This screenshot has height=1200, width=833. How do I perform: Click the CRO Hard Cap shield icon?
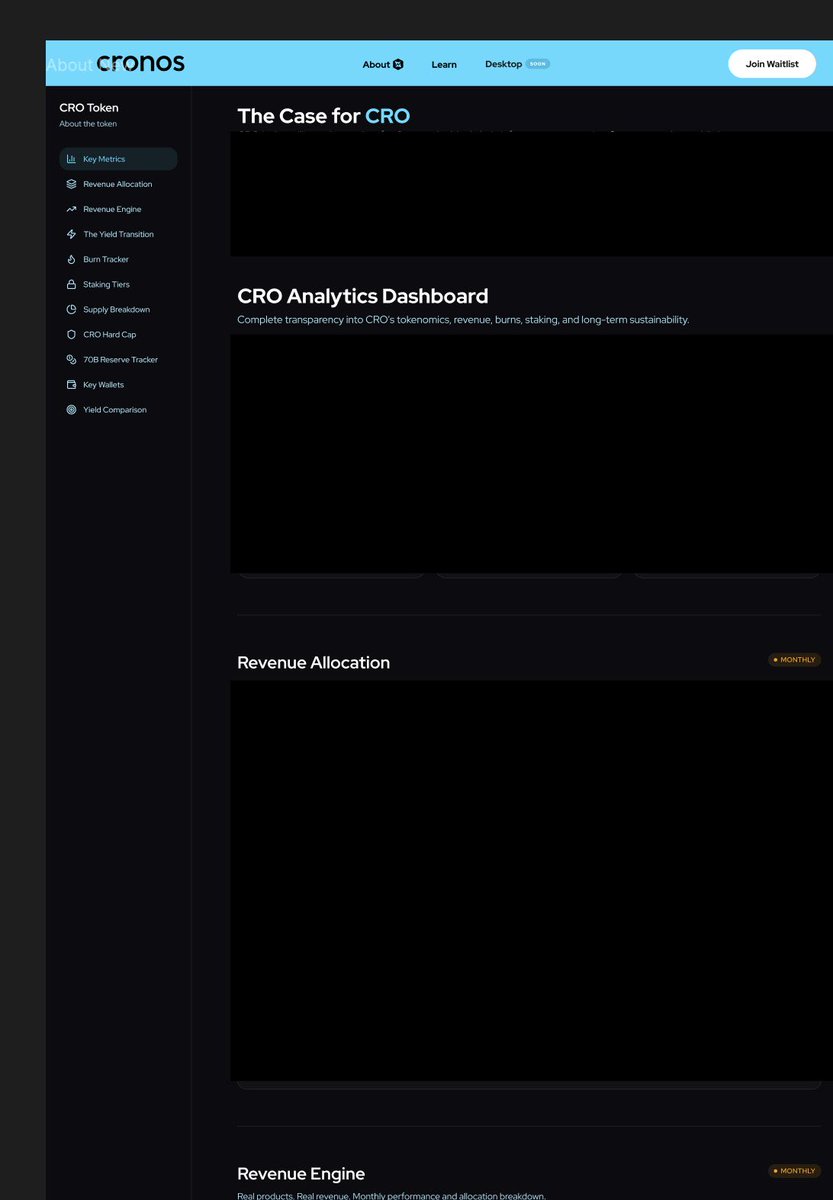click(x=71, y=334)
